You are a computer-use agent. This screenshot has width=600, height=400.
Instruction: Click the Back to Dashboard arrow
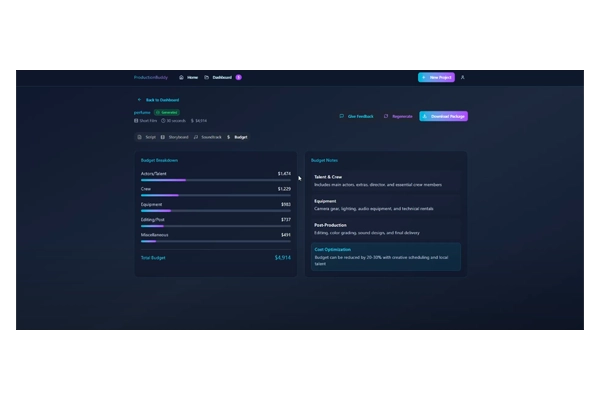click(139, 100)
